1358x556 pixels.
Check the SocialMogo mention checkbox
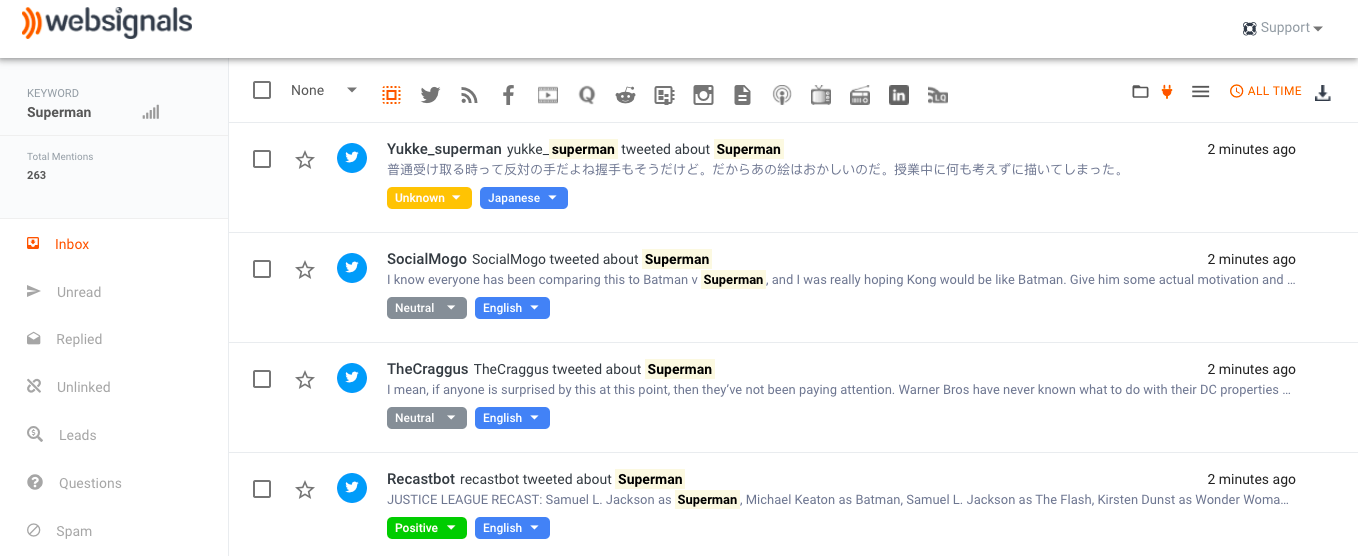point(262,269)
